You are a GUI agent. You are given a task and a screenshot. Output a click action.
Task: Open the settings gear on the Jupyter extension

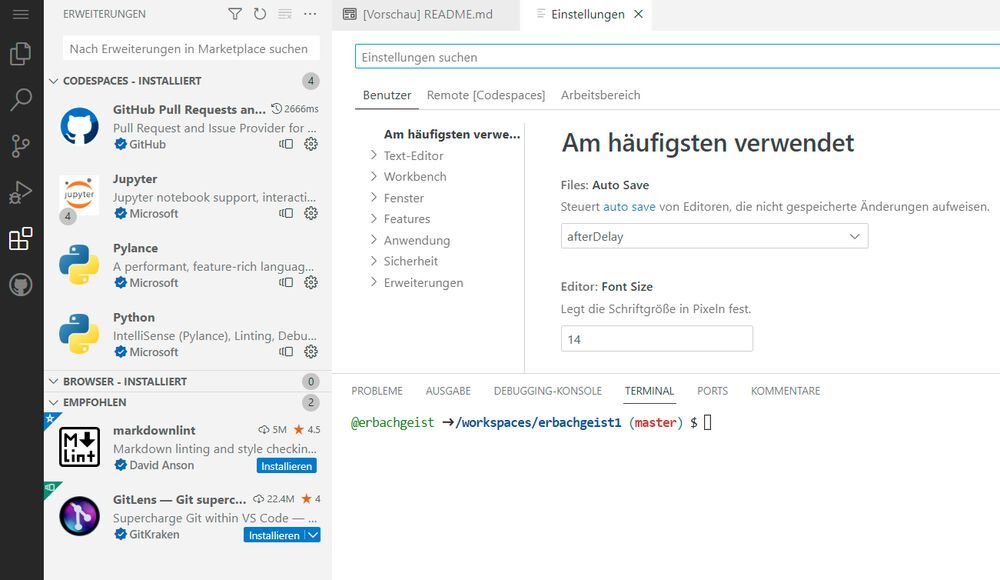(310, 213)
